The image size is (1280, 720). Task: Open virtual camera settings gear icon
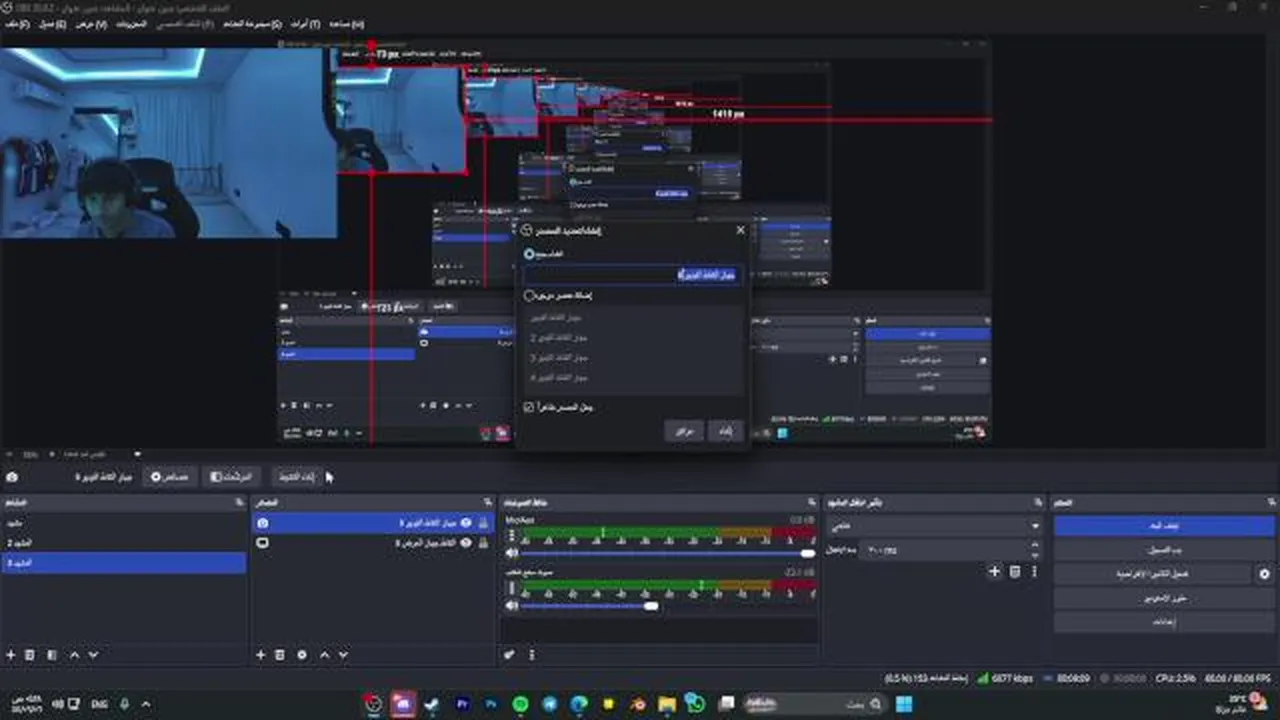(x=1264, y=574)
